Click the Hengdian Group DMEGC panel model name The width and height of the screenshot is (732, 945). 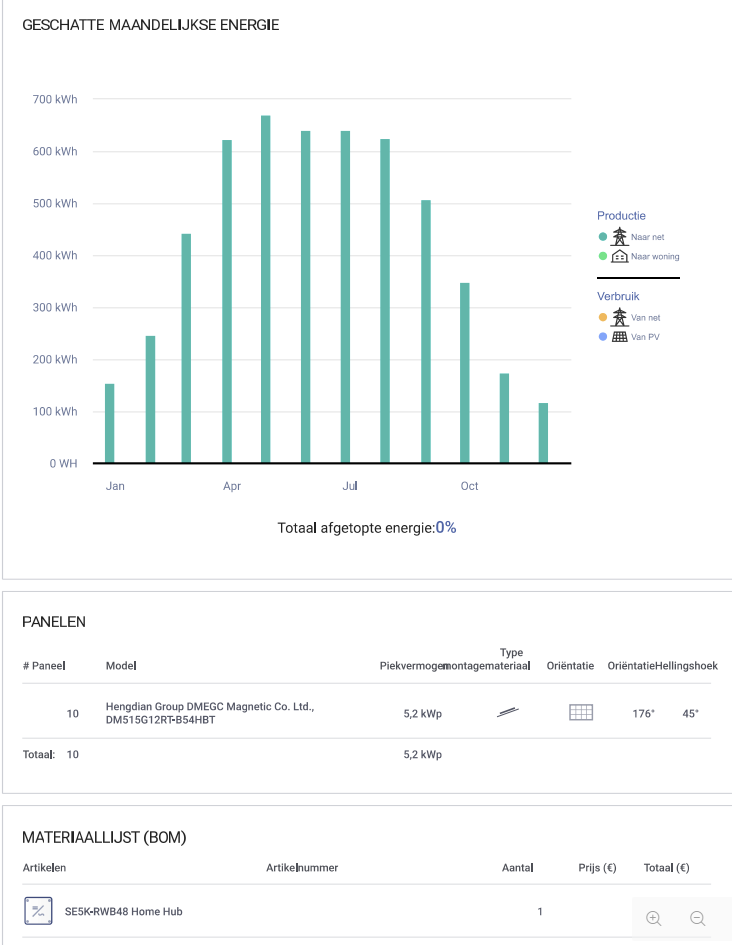[x=210, y=713]
